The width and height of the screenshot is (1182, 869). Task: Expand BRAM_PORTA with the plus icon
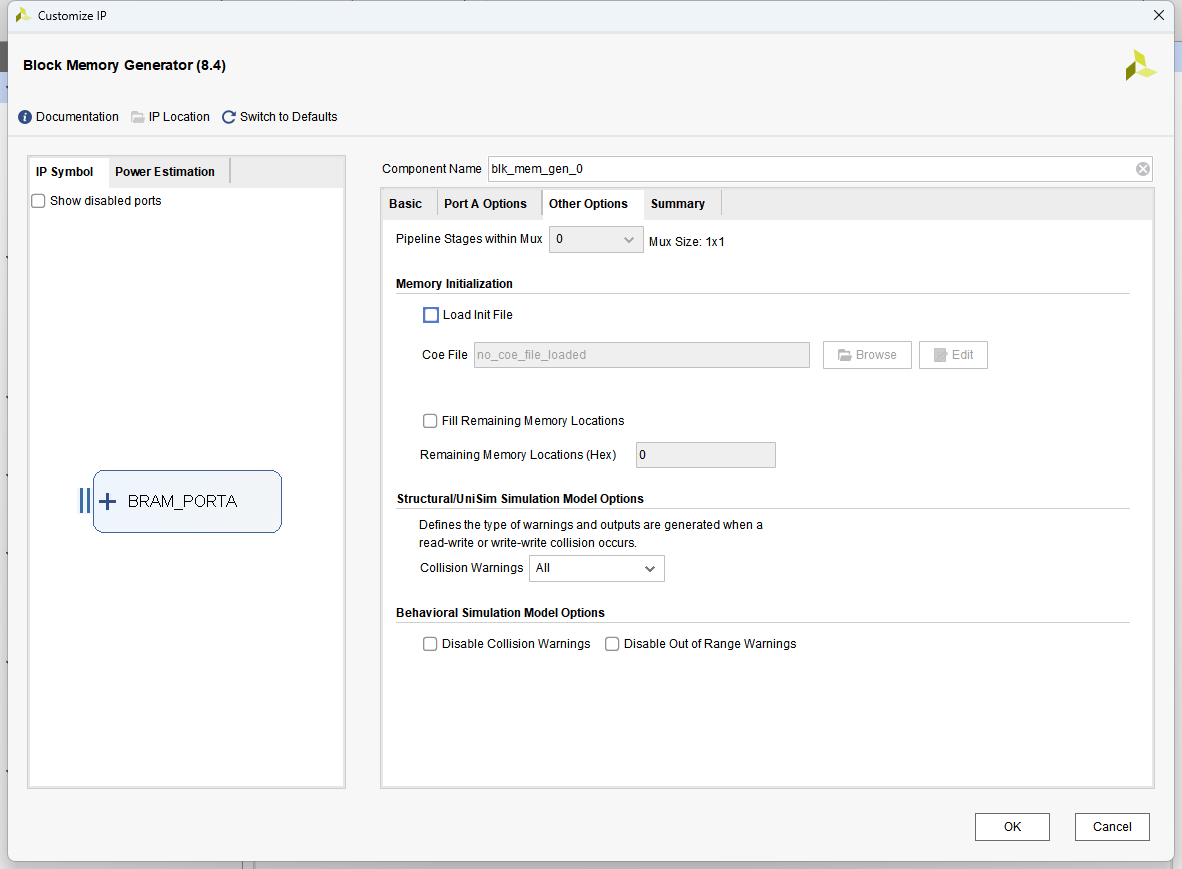point(108,501)
